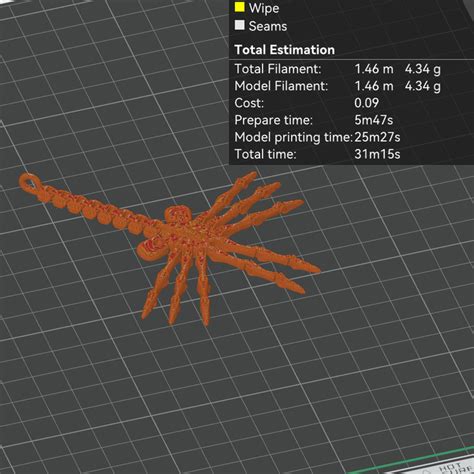474x474 pixels.
Task: Select the Model printing time label
Action: pos(293,137)
